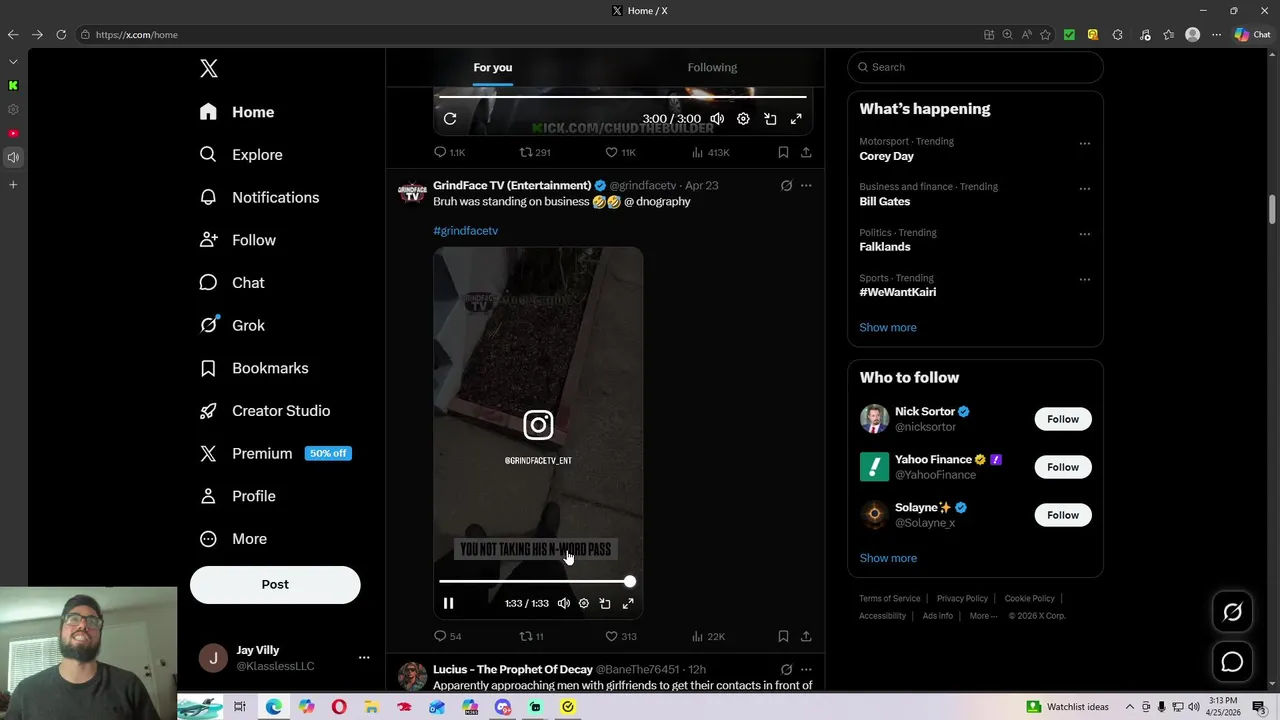This screenshot has height=720, width=1280.
Task: Open the floating Grok button
Action: (x=1232, y=612)
